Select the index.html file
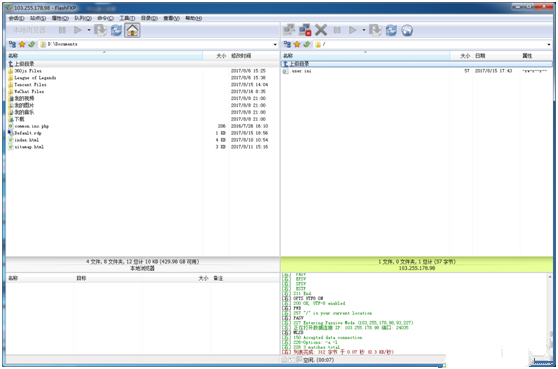Screen dimensions: 558x369 (143, 140)
